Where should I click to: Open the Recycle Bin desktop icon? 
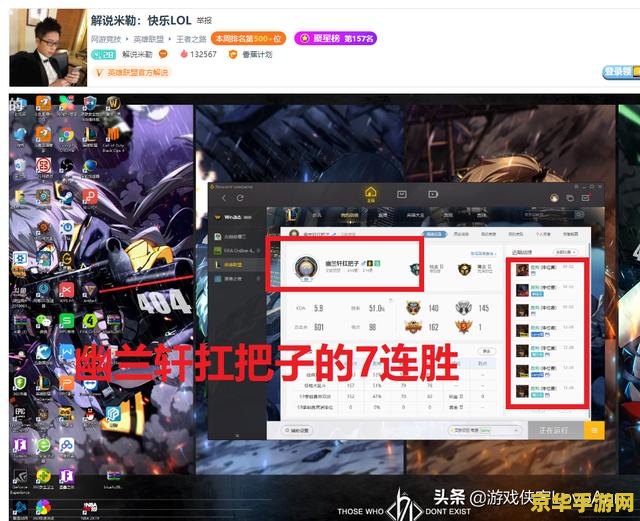click(x=20, y=166)
